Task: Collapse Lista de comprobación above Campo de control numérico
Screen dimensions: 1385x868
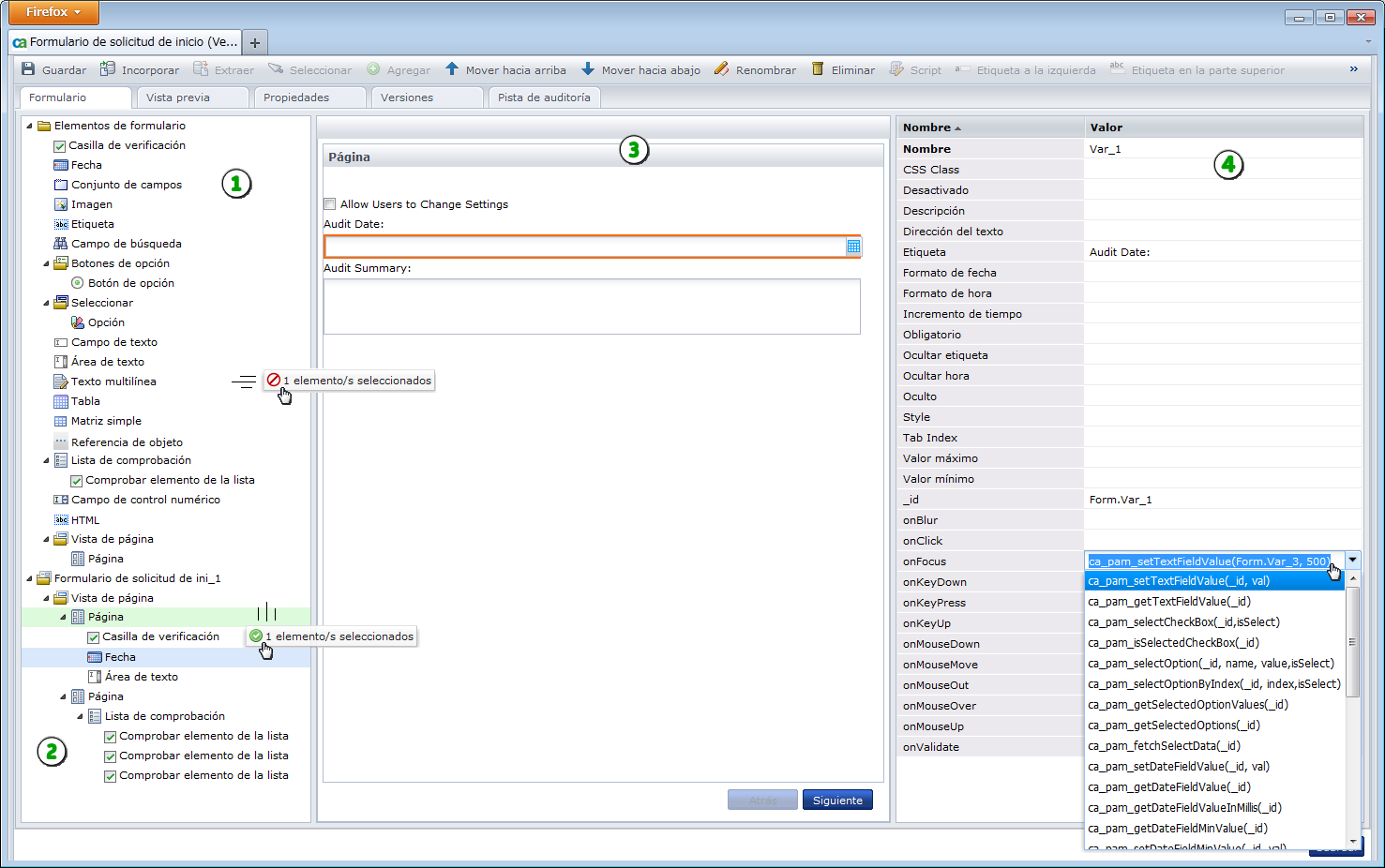Action: pyautogui.click(x=46, y=460)
